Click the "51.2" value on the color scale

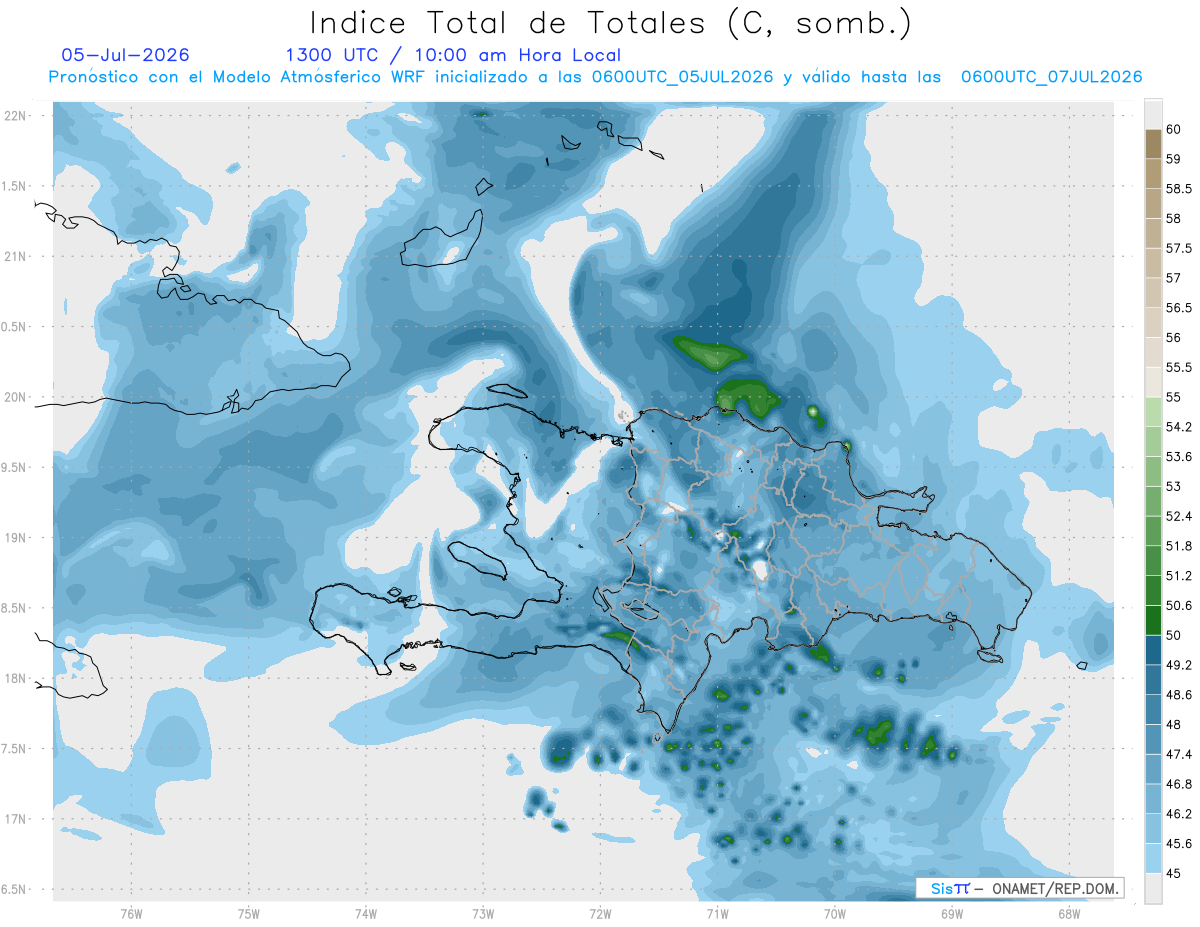pyautogui.click(x=1179, y=576)
